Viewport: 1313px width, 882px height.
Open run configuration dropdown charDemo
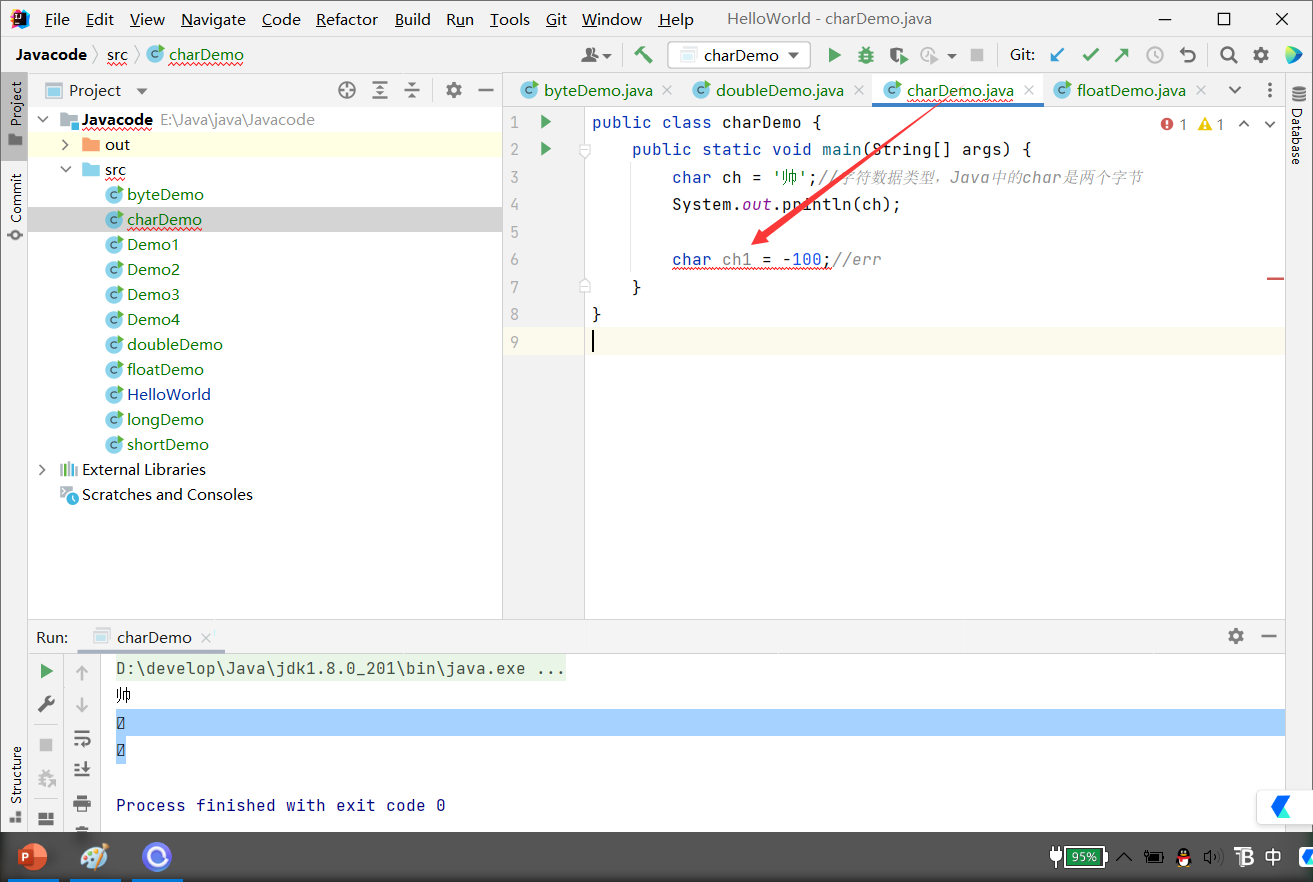pos(740,55)
